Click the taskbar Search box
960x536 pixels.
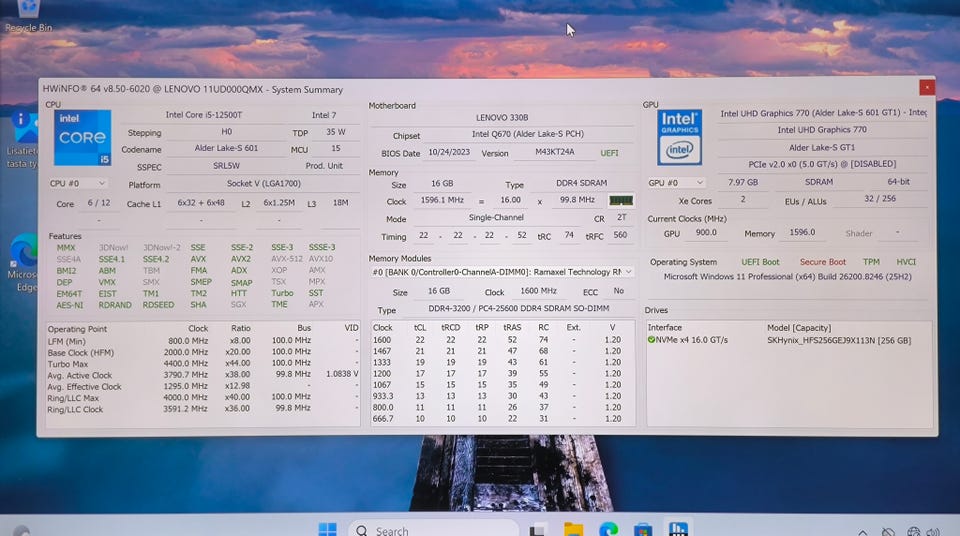[433, 530]
